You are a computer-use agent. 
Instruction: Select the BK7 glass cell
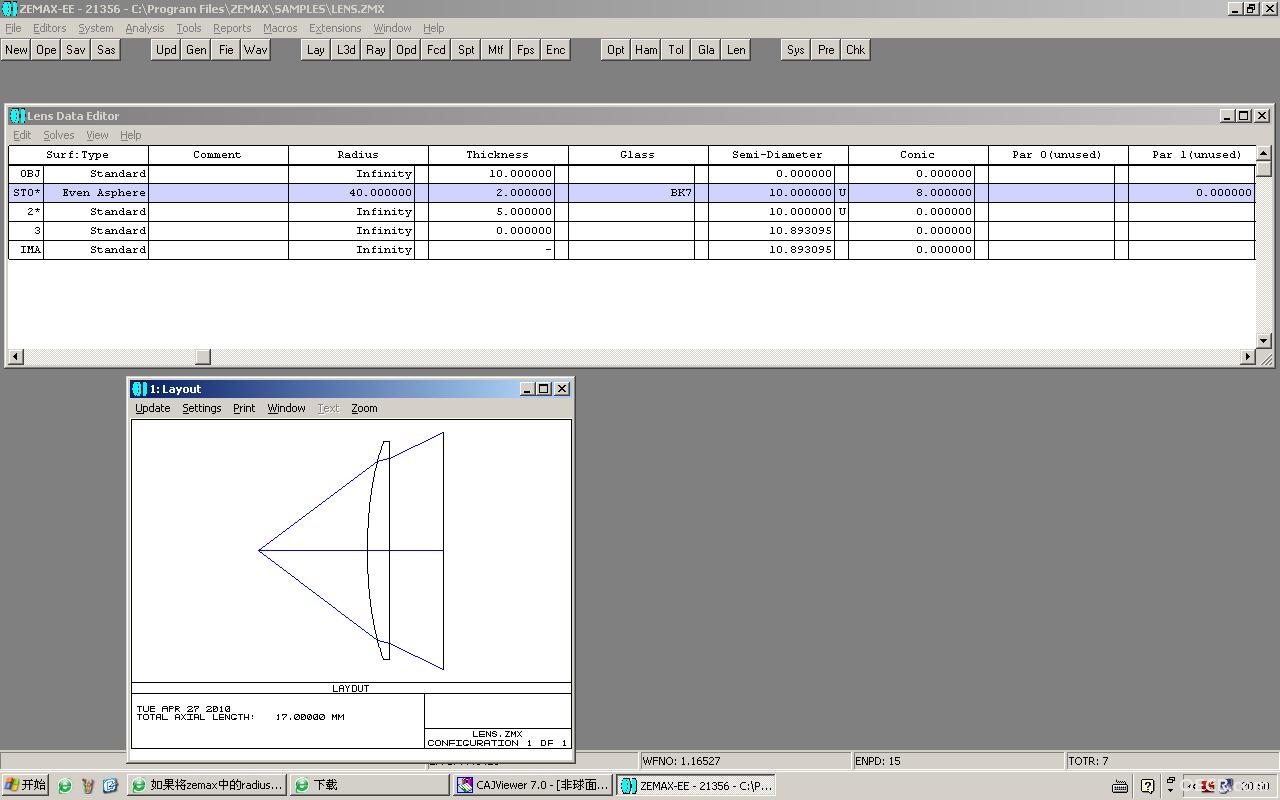click(631, 193)
